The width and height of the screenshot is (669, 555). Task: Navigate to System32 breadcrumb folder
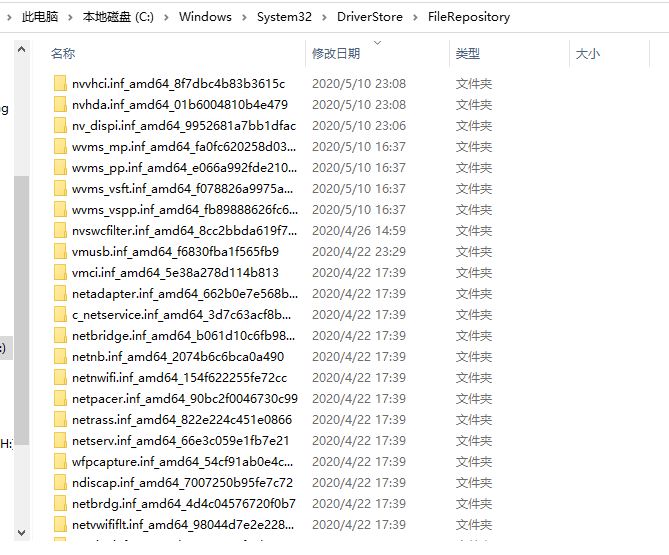284,17
